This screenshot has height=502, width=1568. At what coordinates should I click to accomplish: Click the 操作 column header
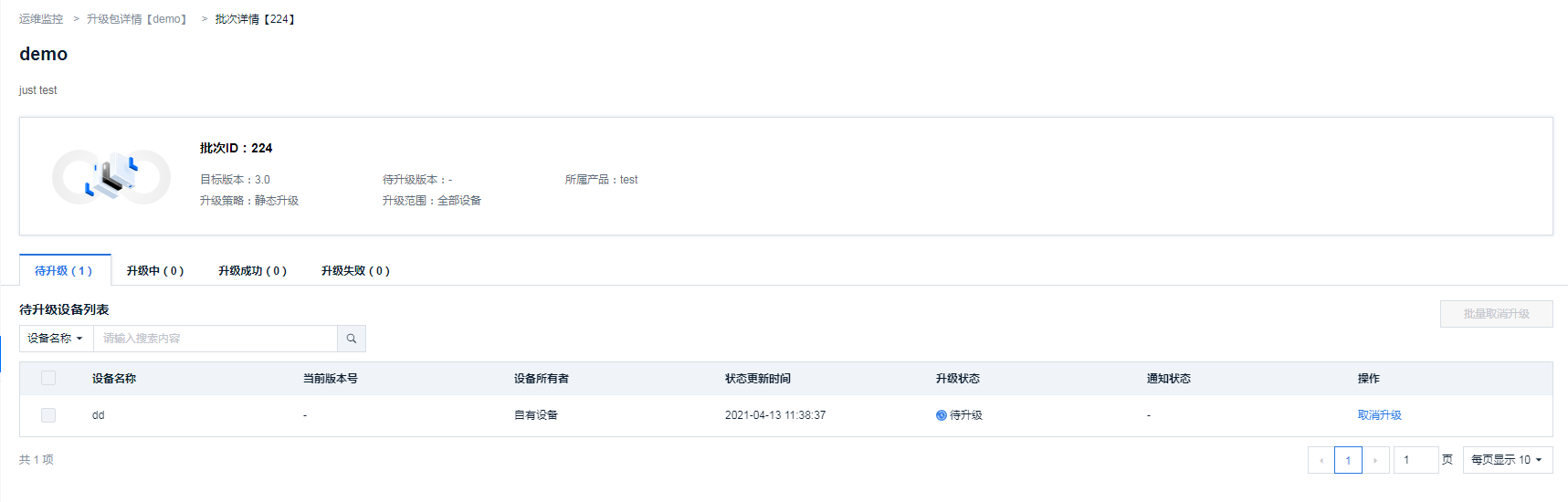(x=1369, y=379)
